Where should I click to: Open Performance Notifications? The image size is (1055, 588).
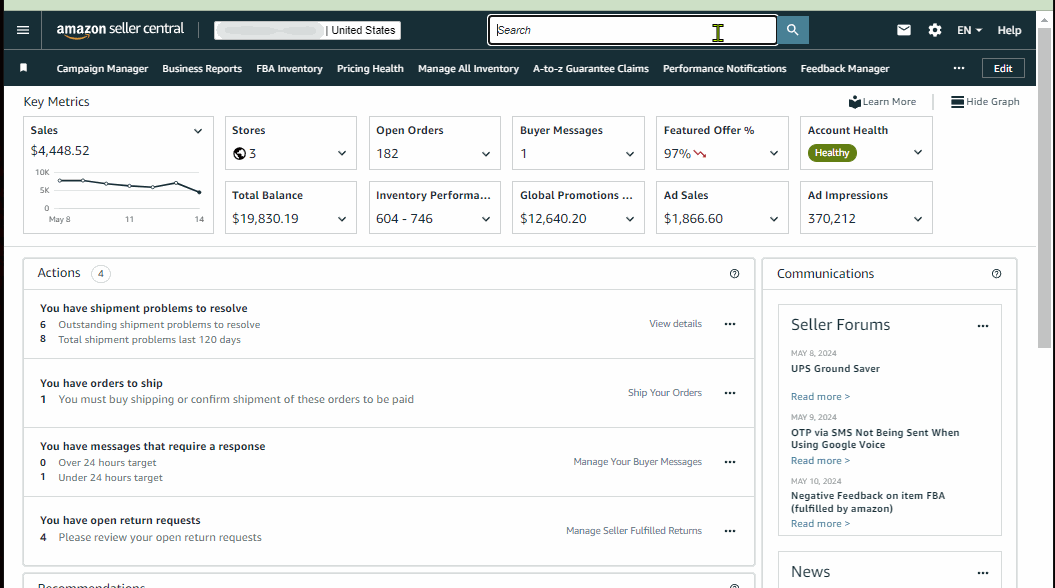coord(725,69)
